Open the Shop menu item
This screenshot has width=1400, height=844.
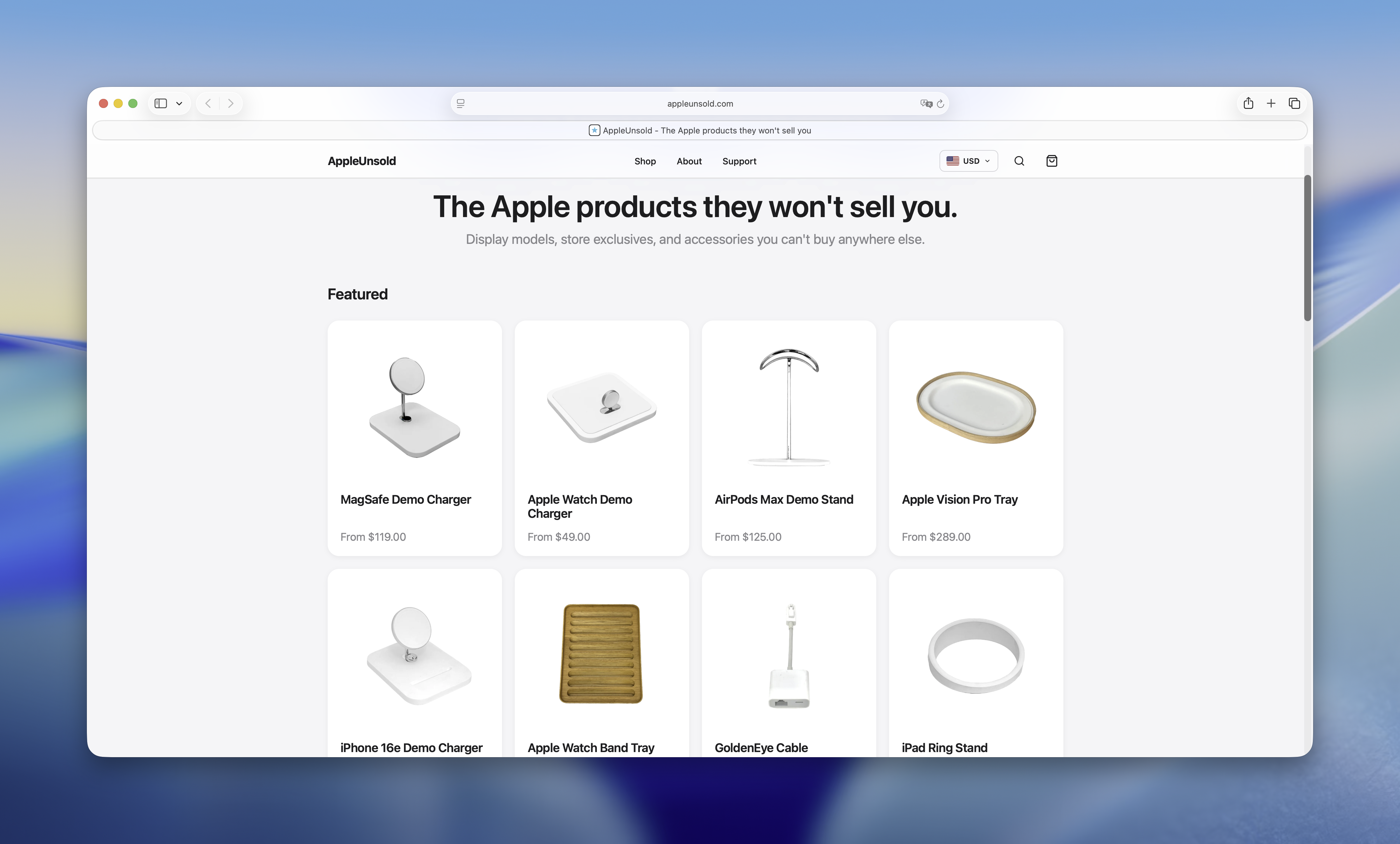645,161
